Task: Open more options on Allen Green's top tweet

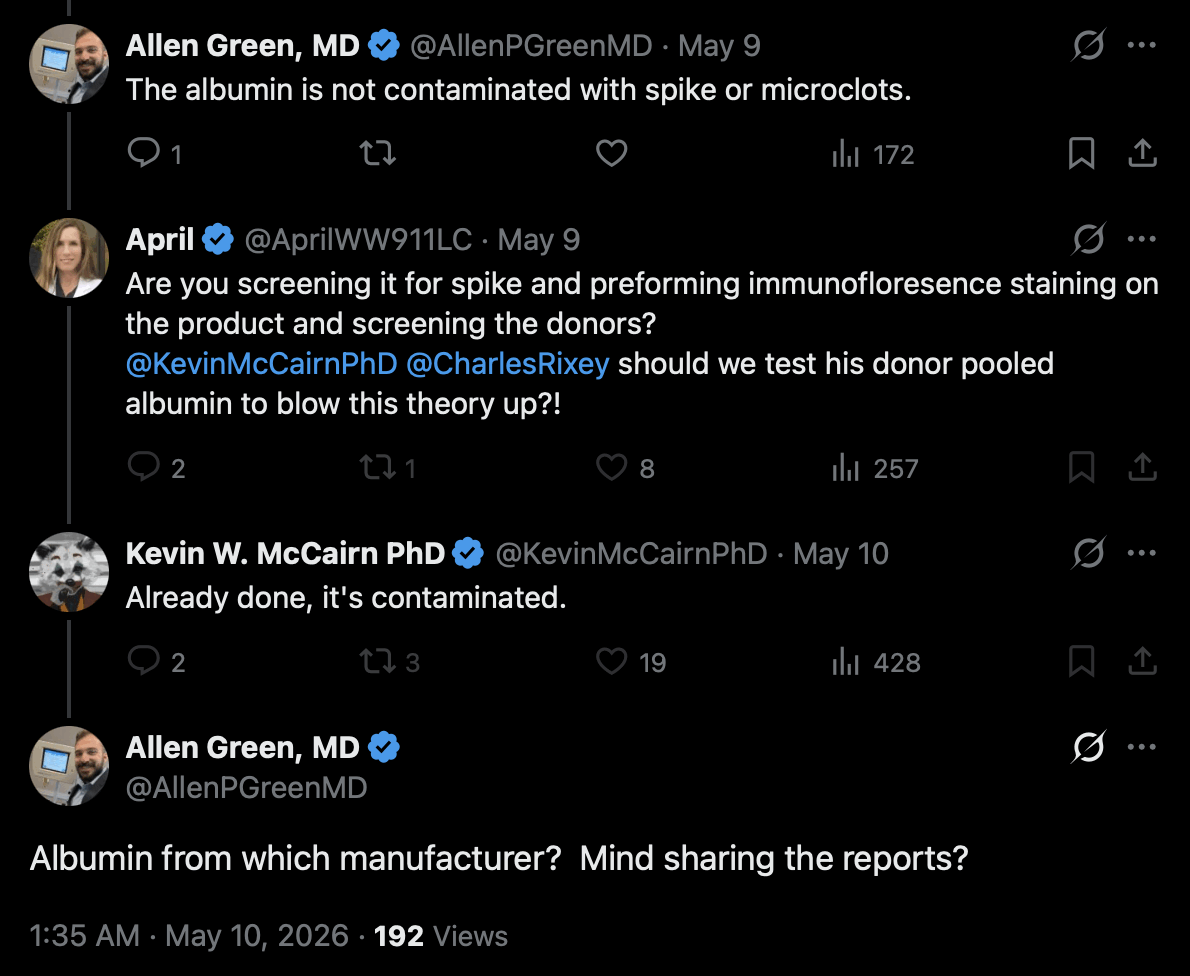Action: (1142, 45)
